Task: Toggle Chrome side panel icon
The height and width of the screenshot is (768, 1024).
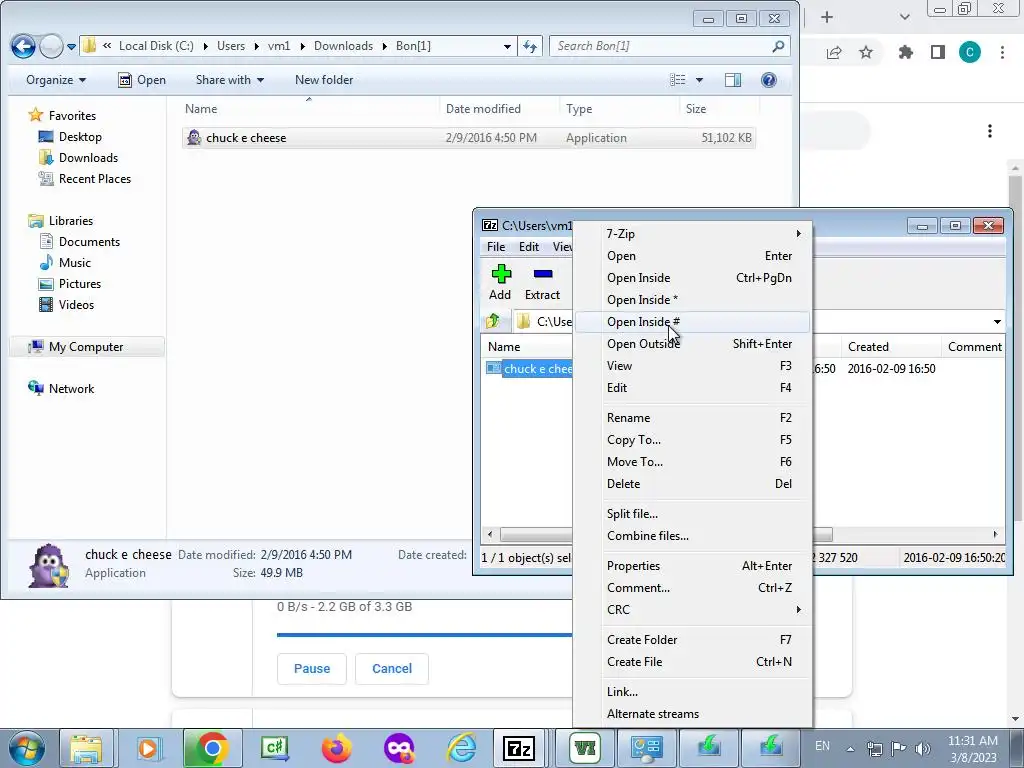Action: (938, 52)
